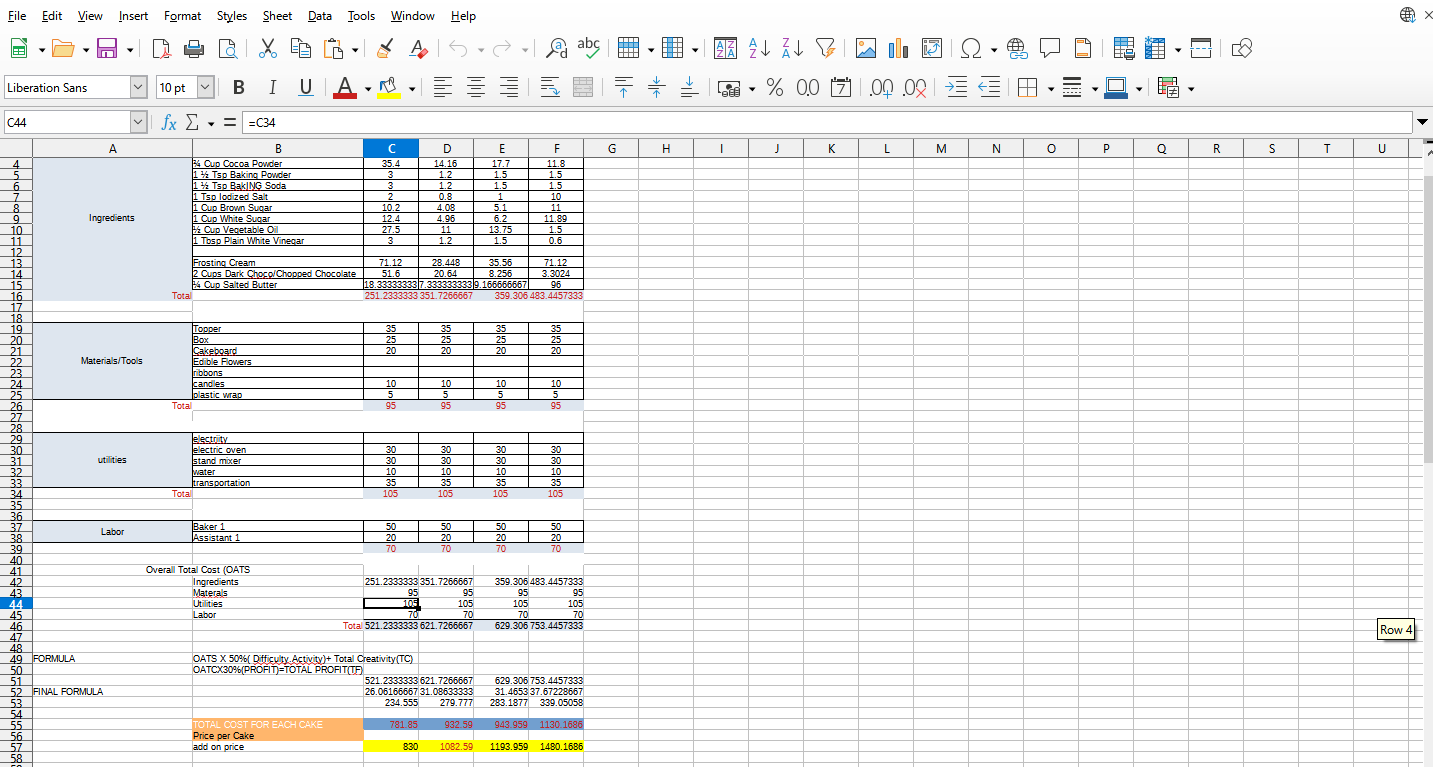Select column G header
The height and width of the screenshot is (767, 1433).
tap(611, 149)
